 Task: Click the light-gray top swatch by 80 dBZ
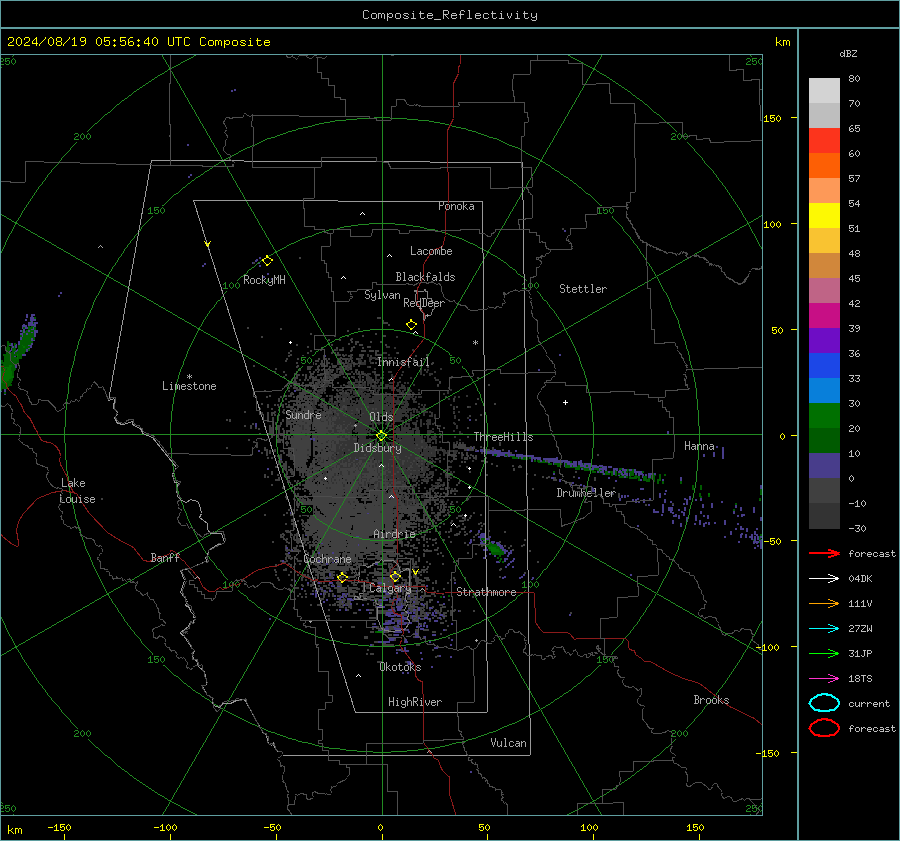(824, 90)
